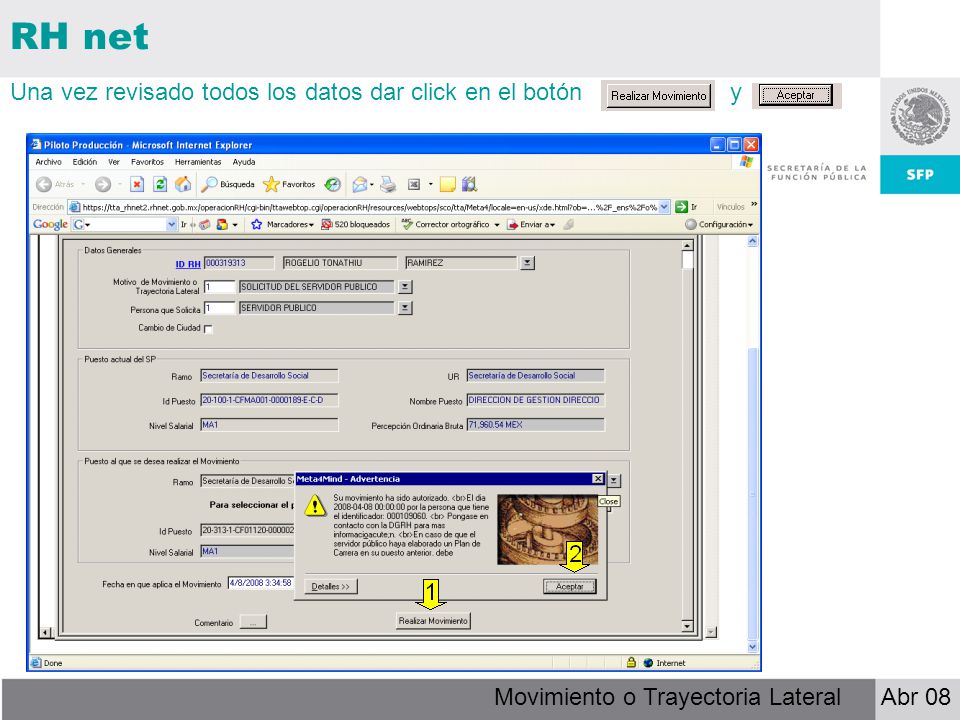Click the forward navigation arrow
The height and width of the screenshot is (720, 960).
(x=103, y=184)
